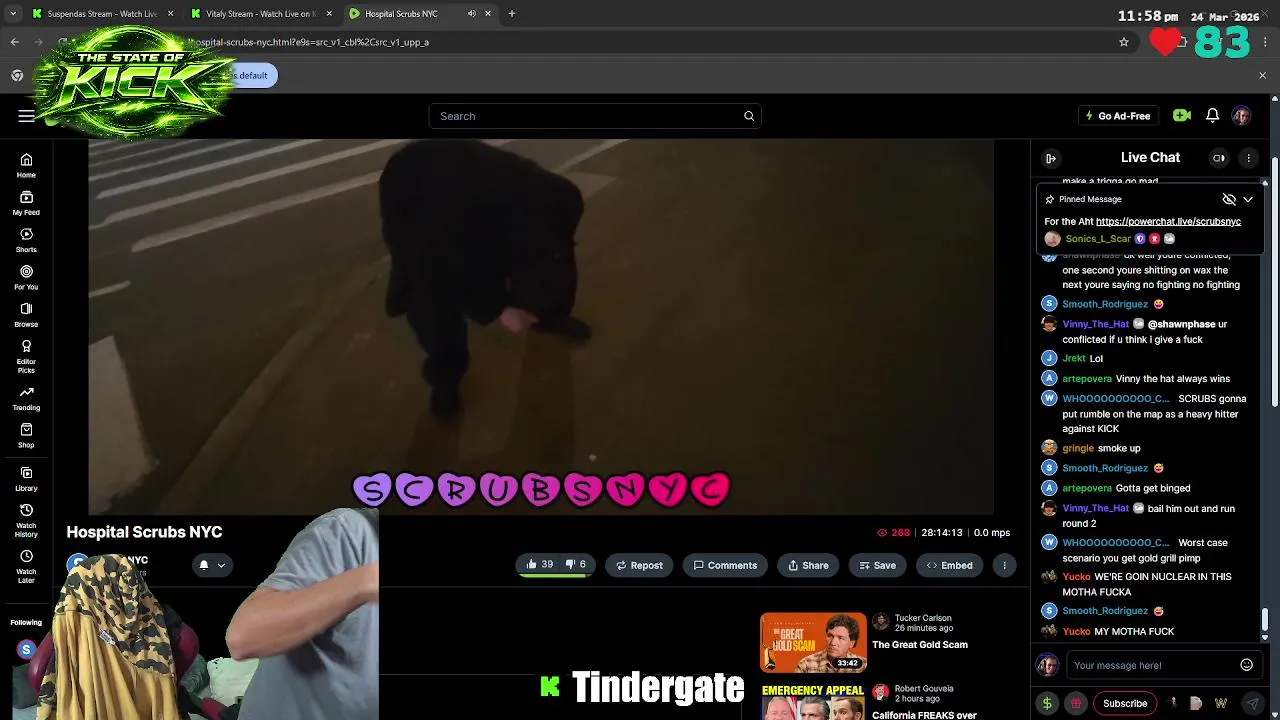Dislike the stream with thumbs down

pos(576,565)
